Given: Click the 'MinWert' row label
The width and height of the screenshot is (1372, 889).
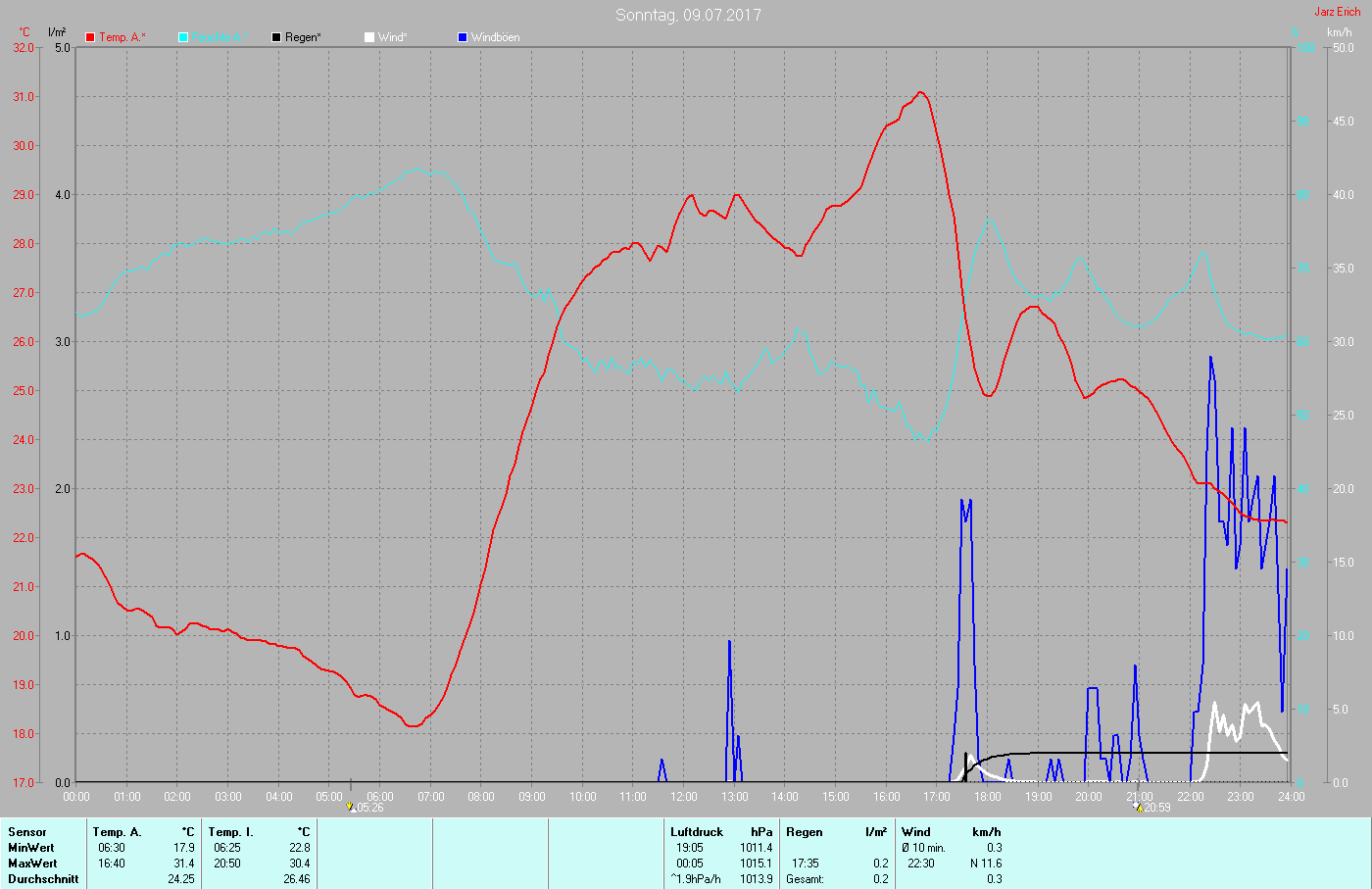Looking at the screenshot, I should pos(31,848).
